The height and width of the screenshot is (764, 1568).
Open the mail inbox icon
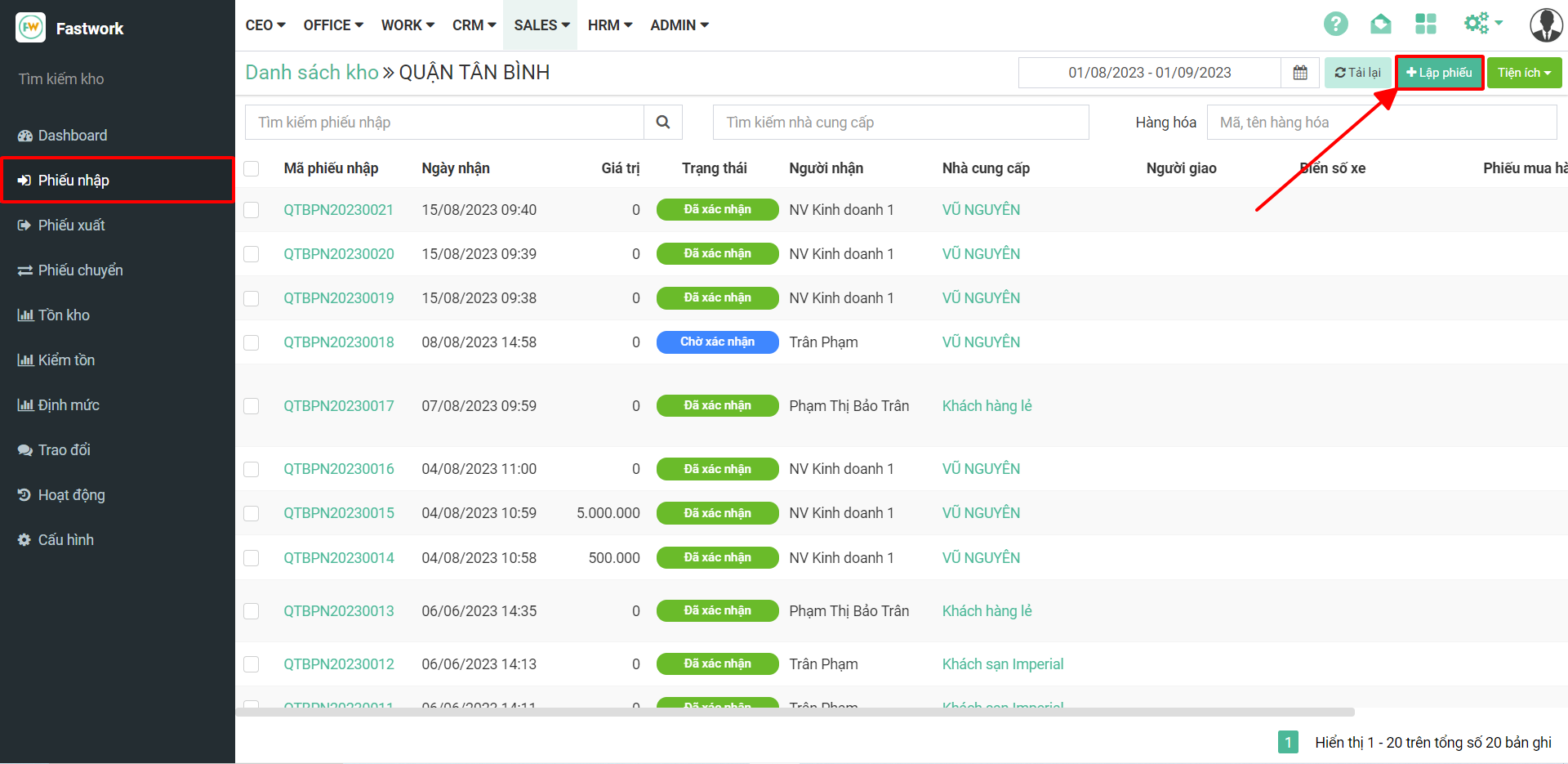(x=1380, y=25)
